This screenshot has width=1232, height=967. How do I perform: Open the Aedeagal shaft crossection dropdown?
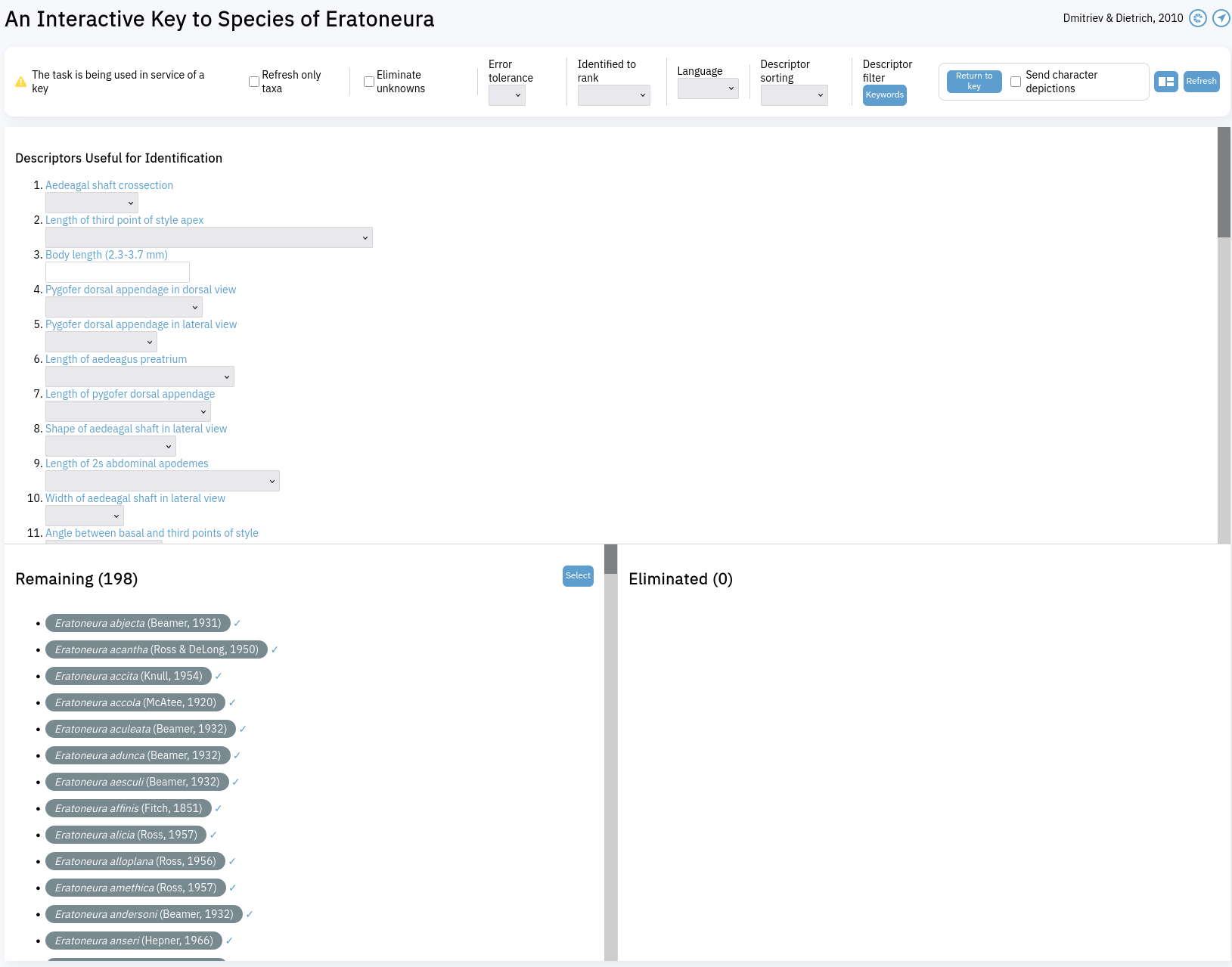(x=92, y=203)
